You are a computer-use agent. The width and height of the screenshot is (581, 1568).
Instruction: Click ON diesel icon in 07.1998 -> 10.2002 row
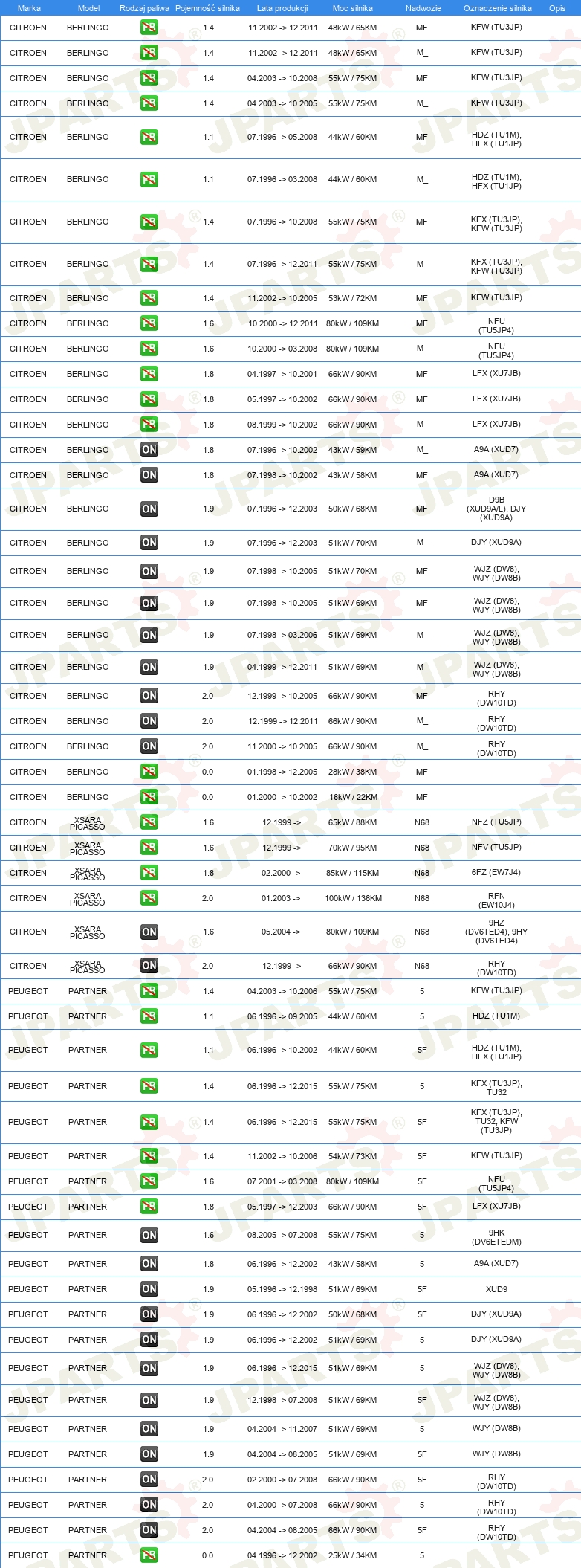[149, 475]
